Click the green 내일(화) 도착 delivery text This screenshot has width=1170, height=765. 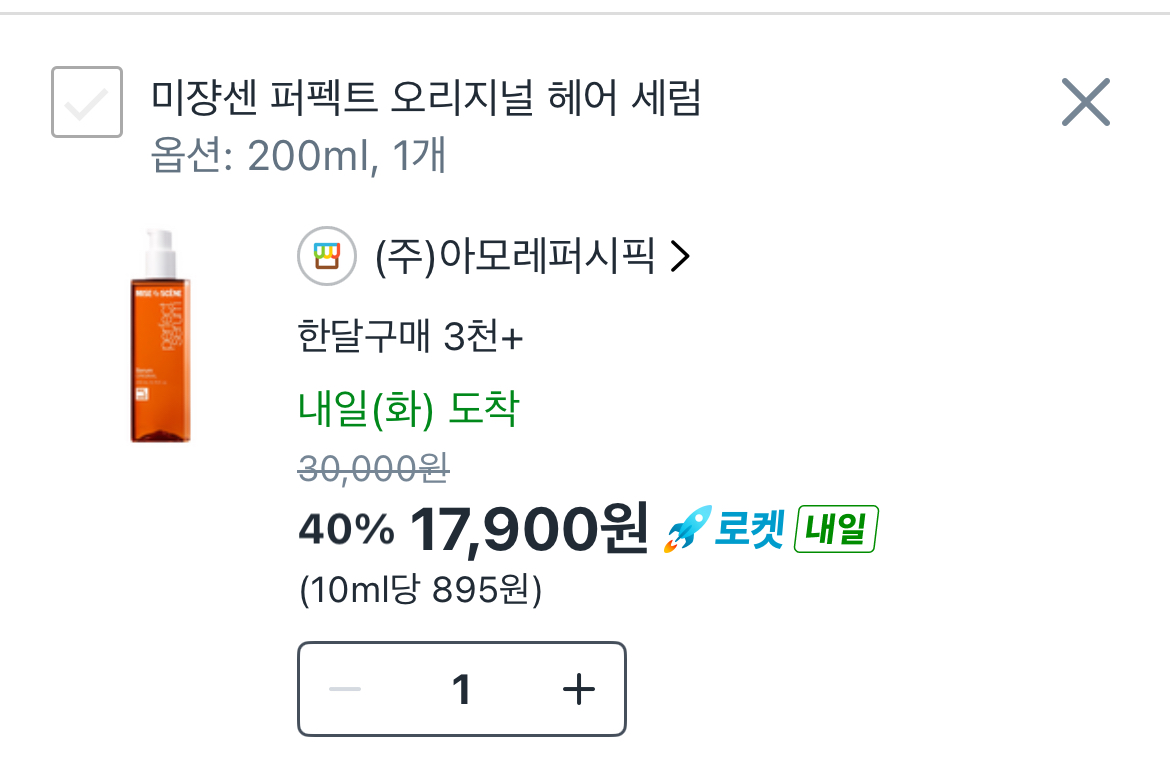click(408, 409)
